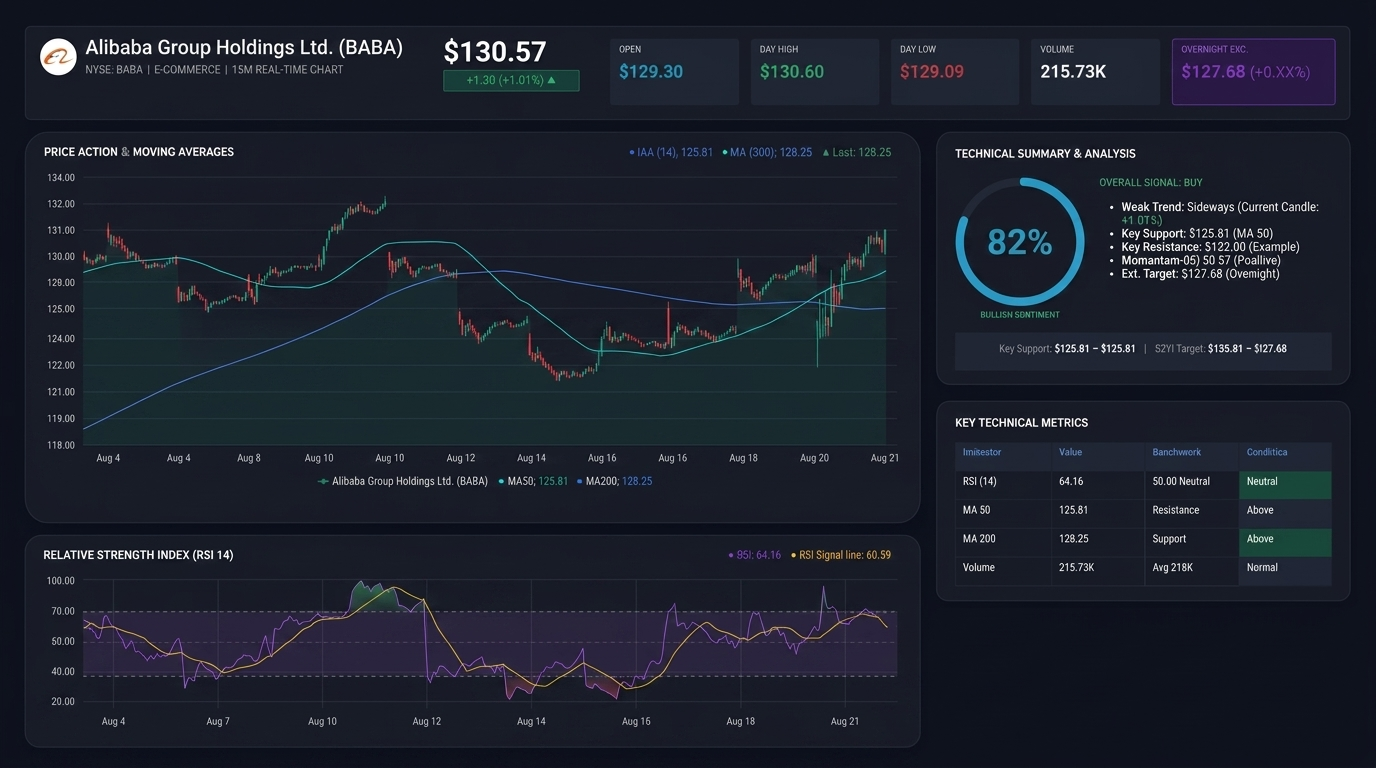The image size is (1376, 768).
Task: Toggle the 95I: 64.16 RSI legend
Action: (x=754, y=555)
